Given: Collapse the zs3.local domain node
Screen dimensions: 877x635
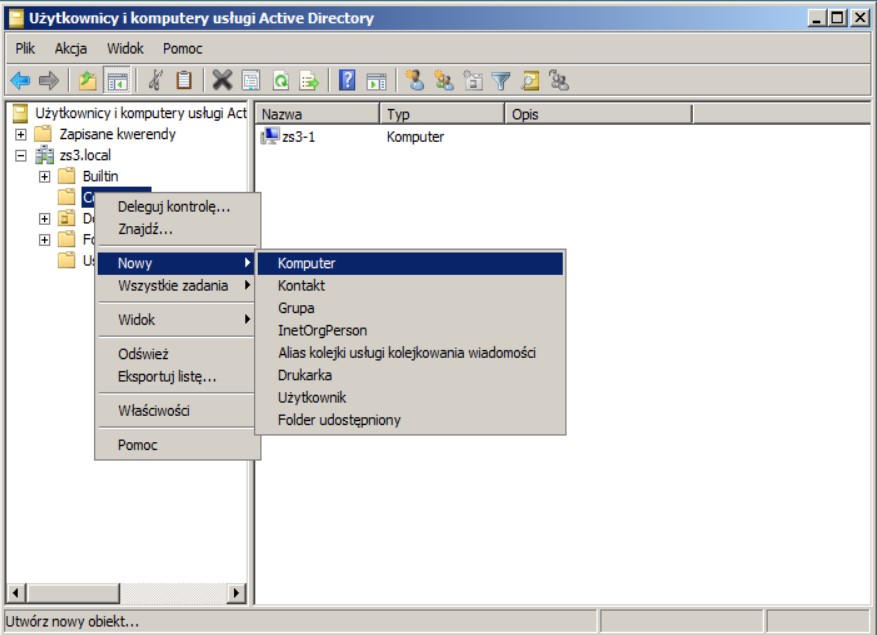Looking at the screenshot, I should [x=21, y=156].
